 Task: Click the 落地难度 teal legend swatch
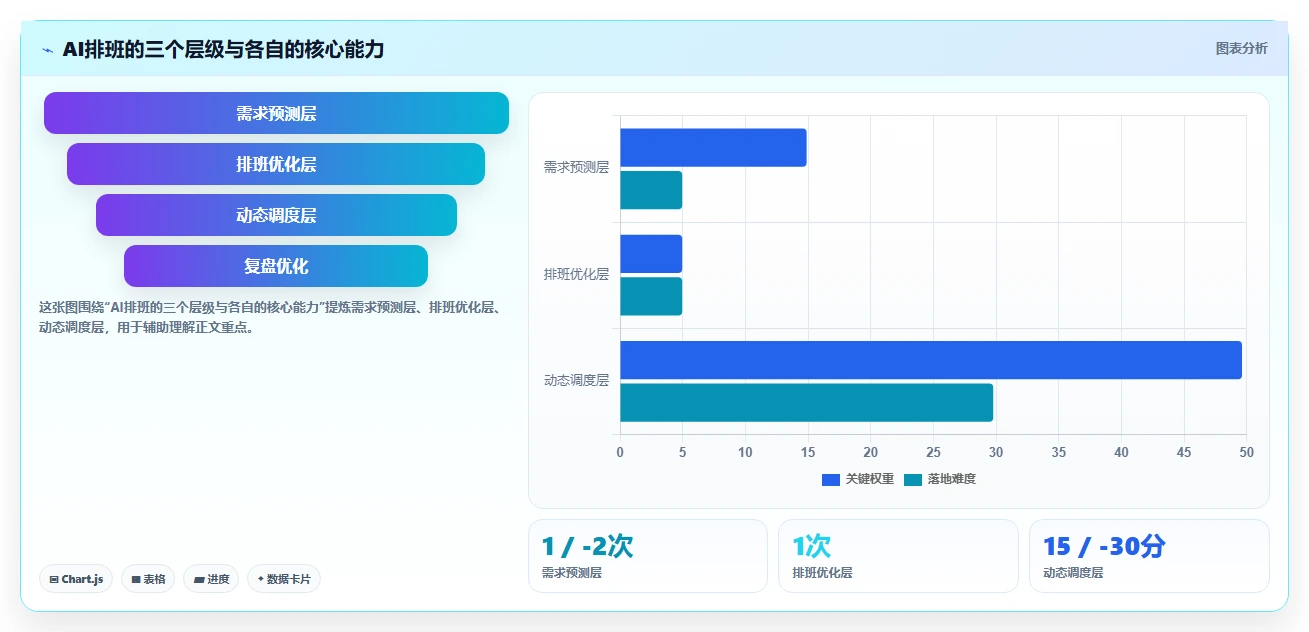coord(913,480)
